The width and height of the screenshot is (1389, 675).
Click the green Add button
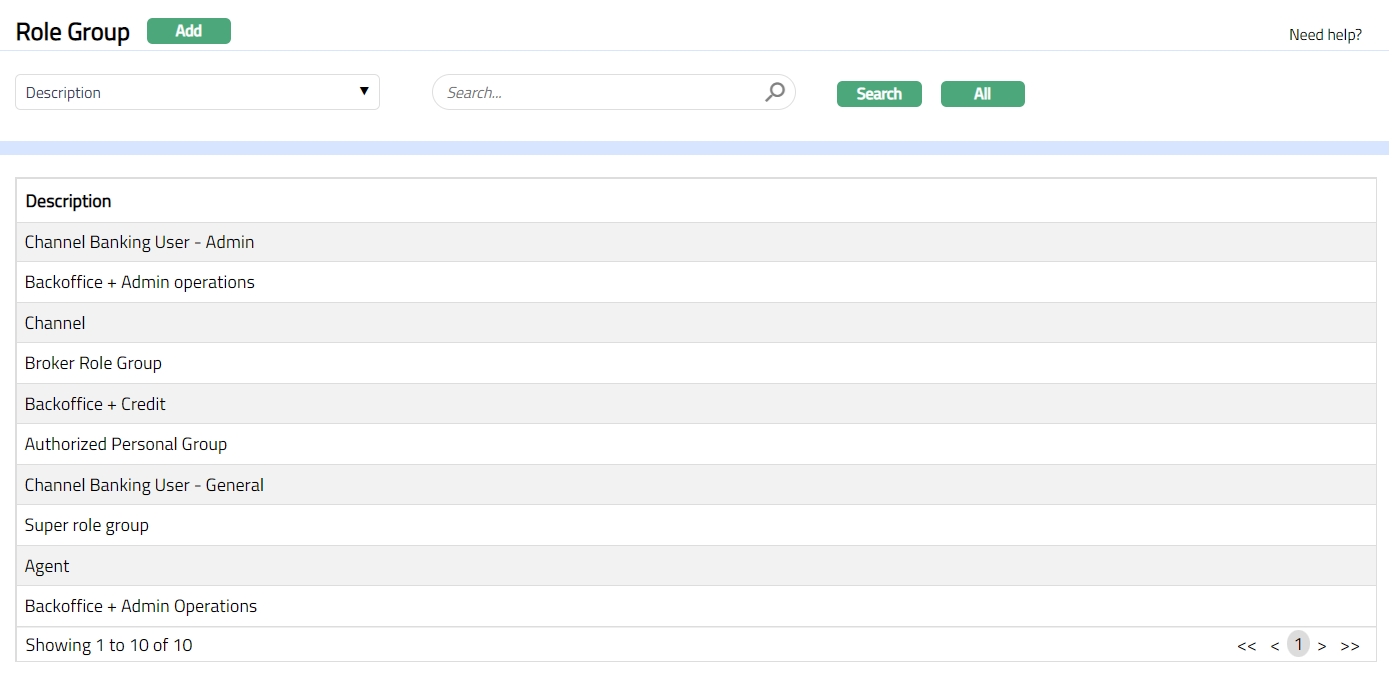coord(189,31)
